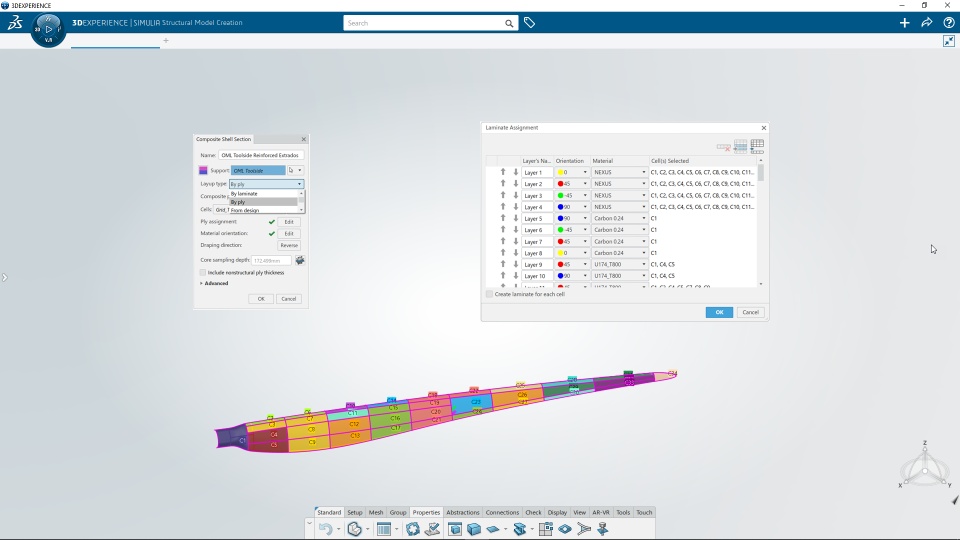Screen dimensions: 960x540
Task: Click the Name field in Composite Shell Section
Action: click(261, 155)
